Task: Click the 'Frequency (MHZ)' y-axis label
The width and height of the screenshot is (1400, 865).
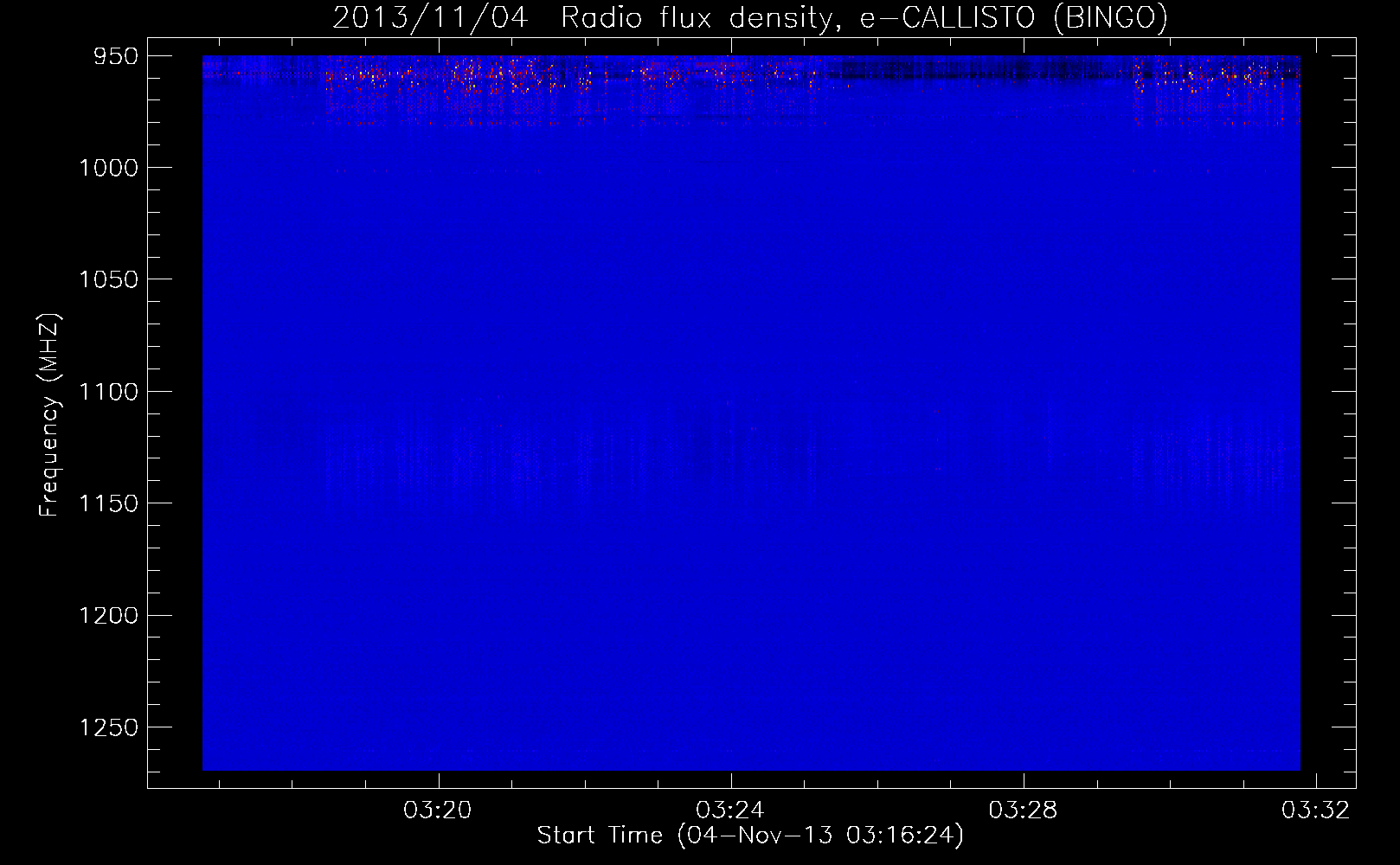Action: tap(49, 415)
